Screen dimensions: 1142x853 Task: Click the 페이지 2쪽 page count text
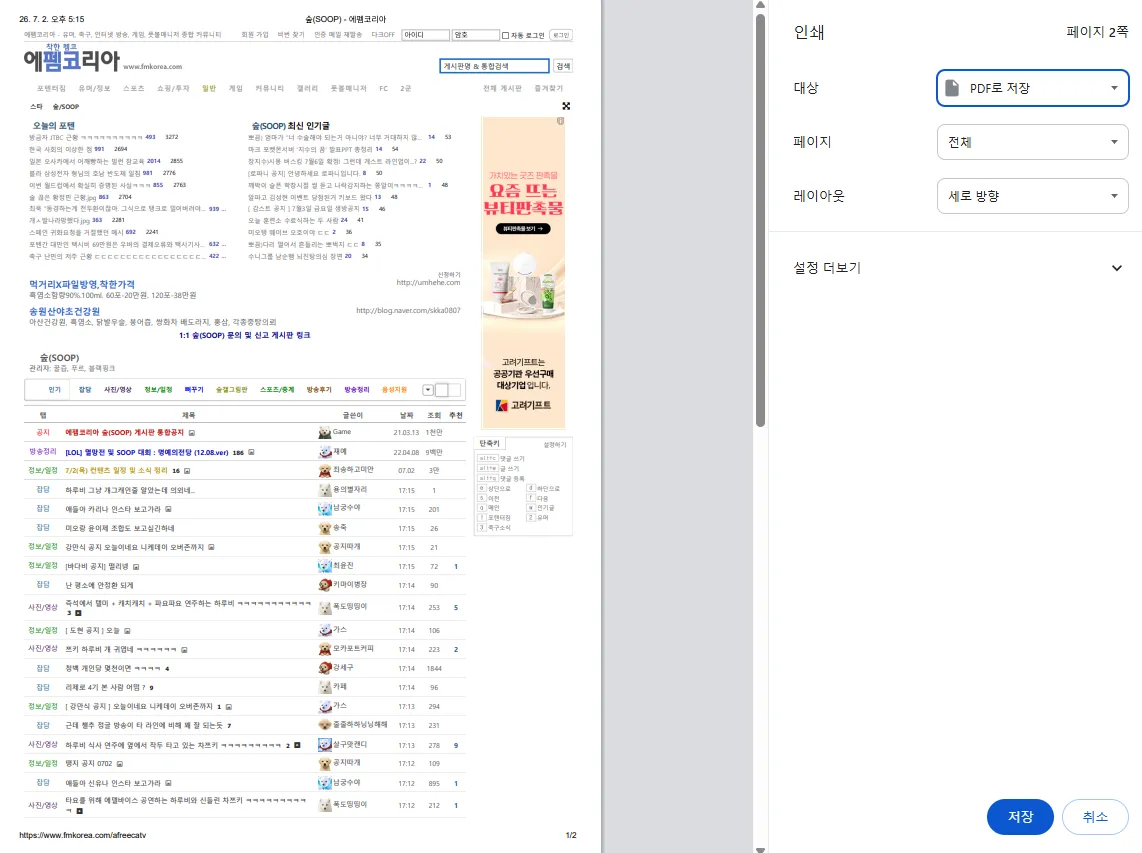click(x=1097, y=32)
